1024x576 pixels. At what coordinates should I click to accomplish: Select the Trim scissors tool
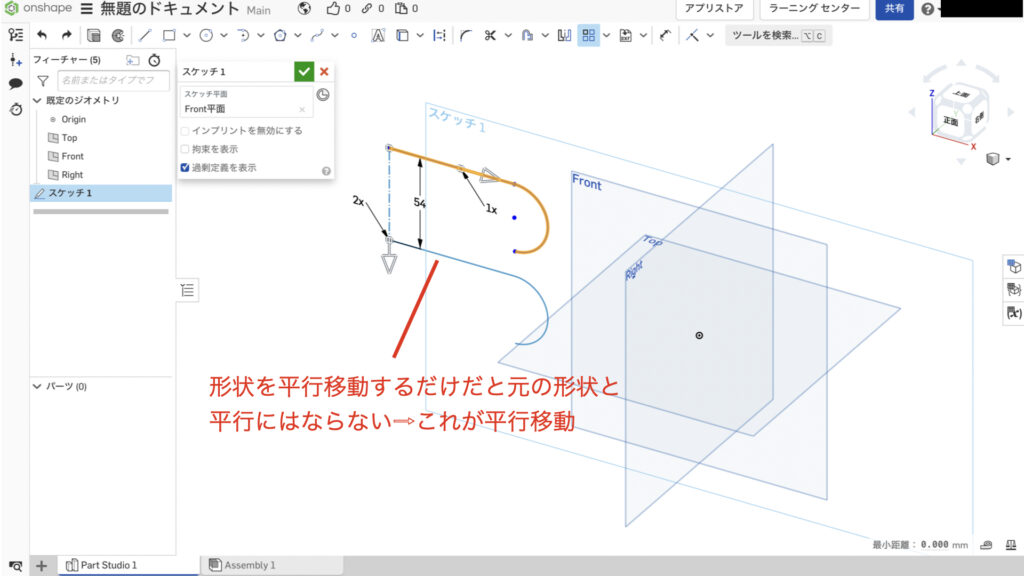tap(490, 35)
